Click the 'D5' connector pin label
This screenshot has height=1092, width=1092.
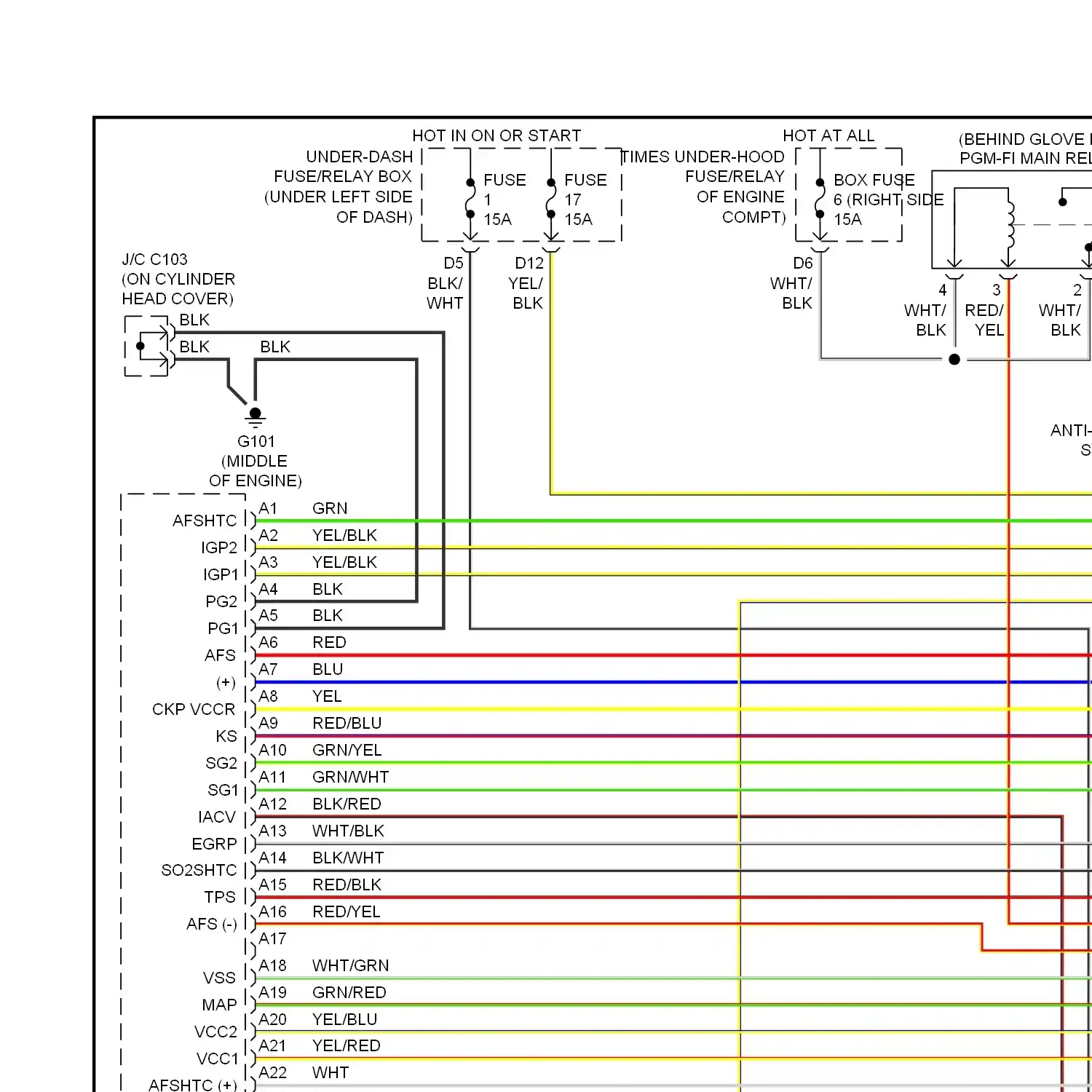pos(454,264)
